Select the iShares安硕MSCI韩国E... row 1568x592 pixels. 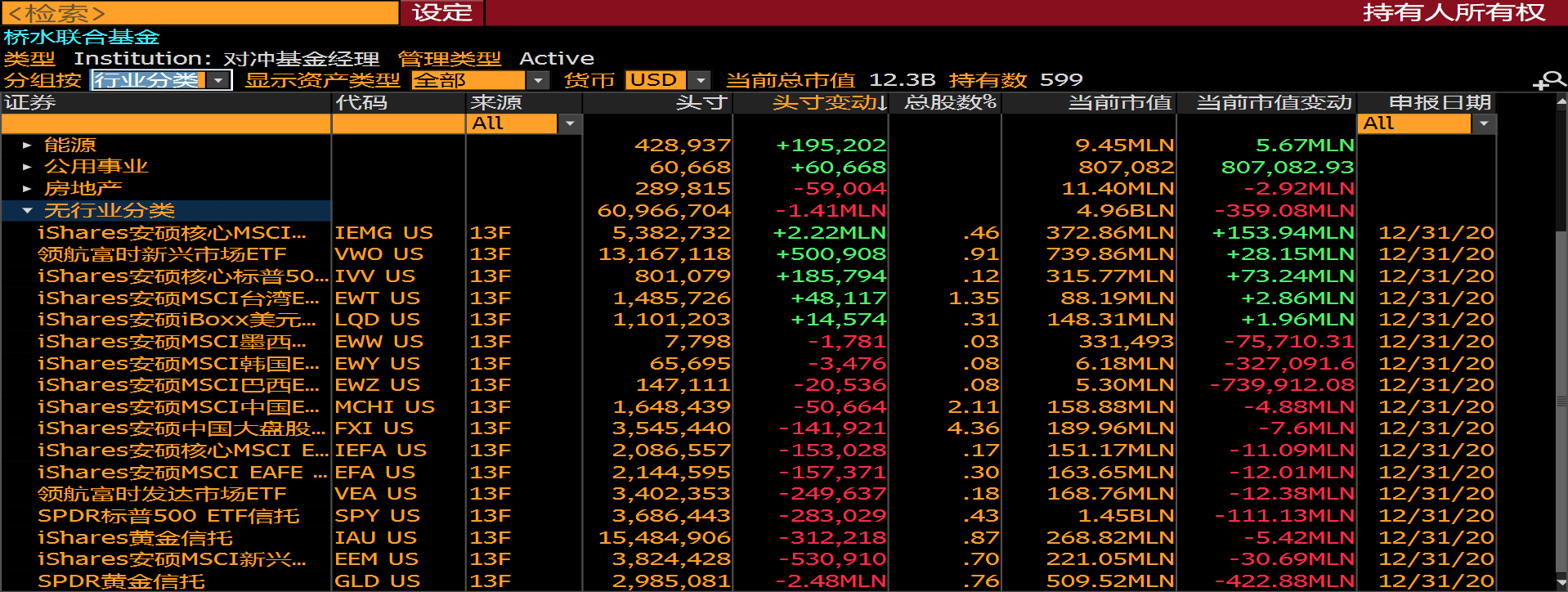click(x=748, y=363)
